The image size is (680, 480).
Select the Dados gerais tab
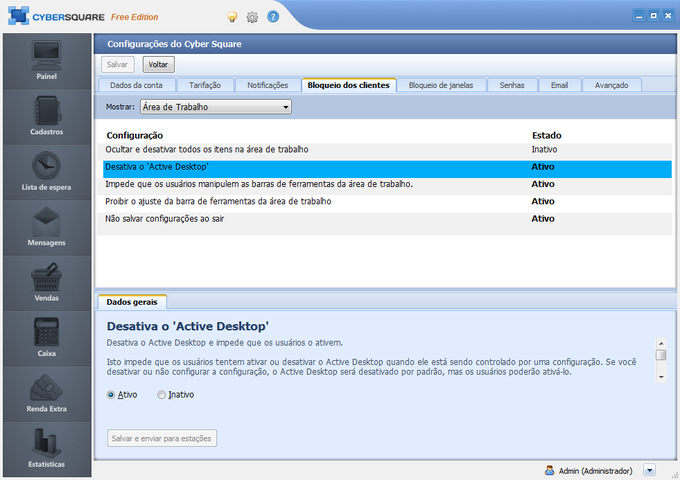[x=132, y=302]
